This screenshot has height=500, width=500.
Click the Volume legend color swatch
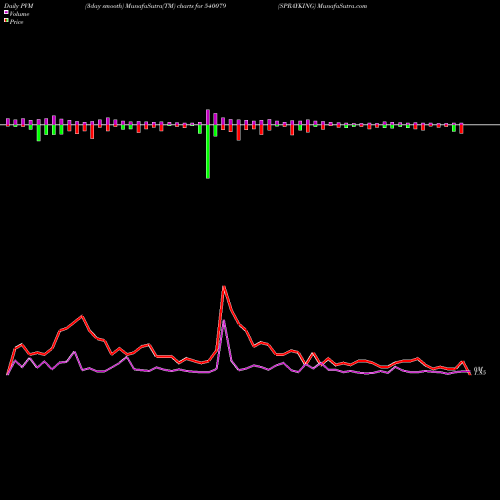pyautogui.click(x=6, y=12)
